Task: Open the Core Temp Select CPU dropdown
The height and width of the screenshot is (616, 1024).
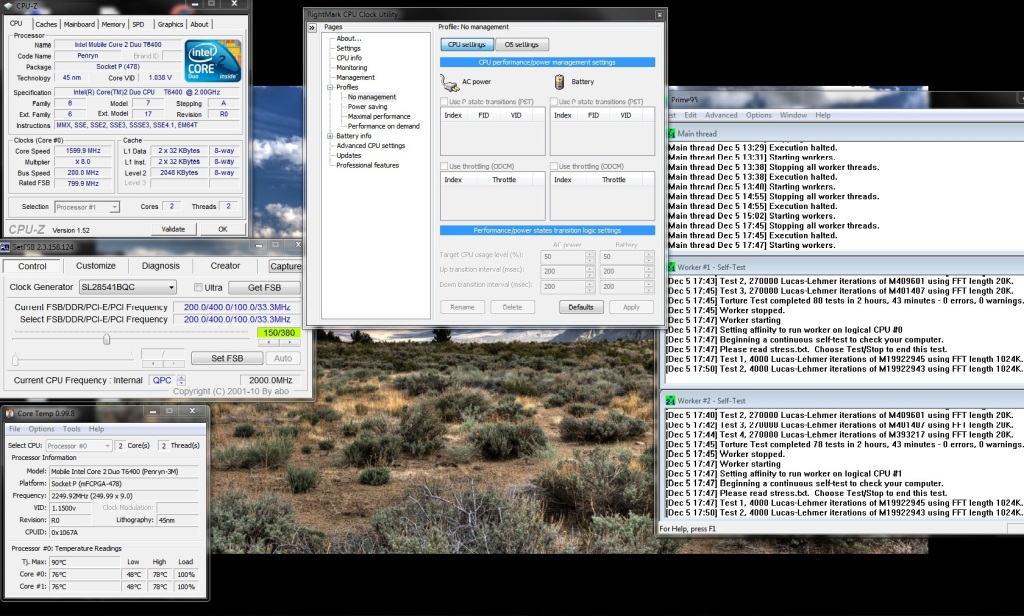Action: pyautogui.click(x=78, y=446)
